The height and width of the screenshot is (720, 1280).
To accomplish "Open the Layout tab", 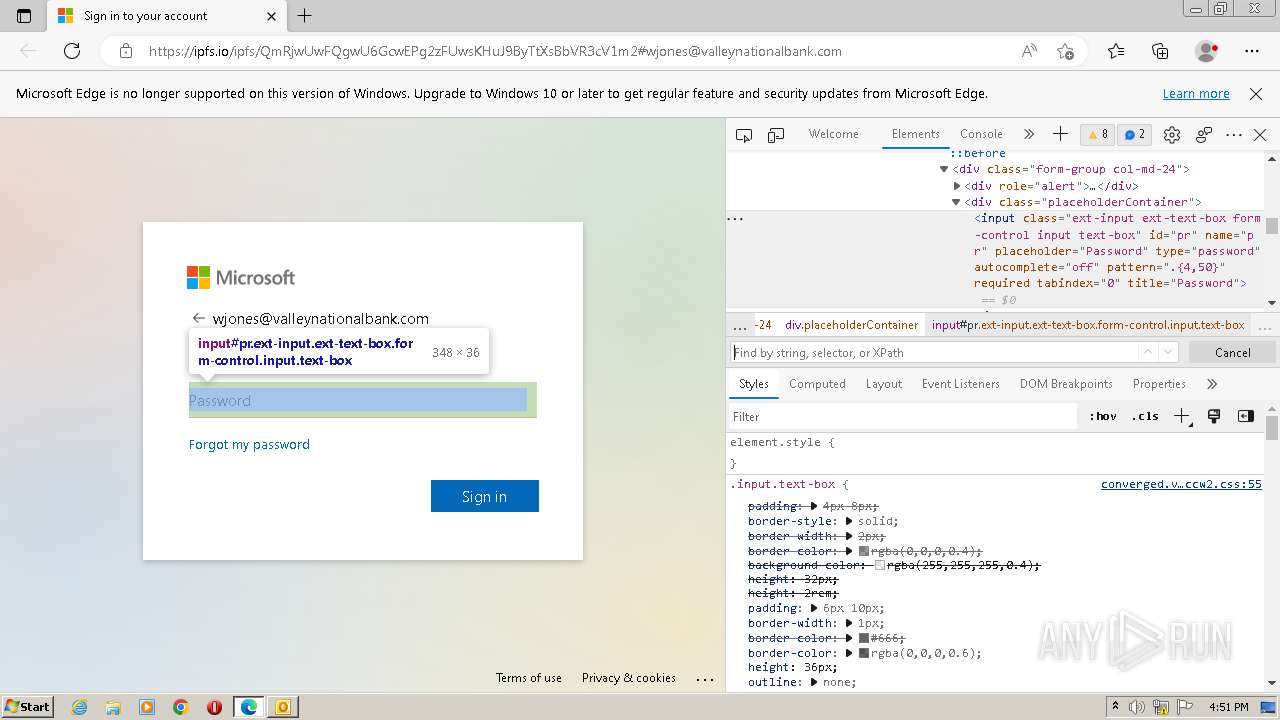I will (883, 384).
